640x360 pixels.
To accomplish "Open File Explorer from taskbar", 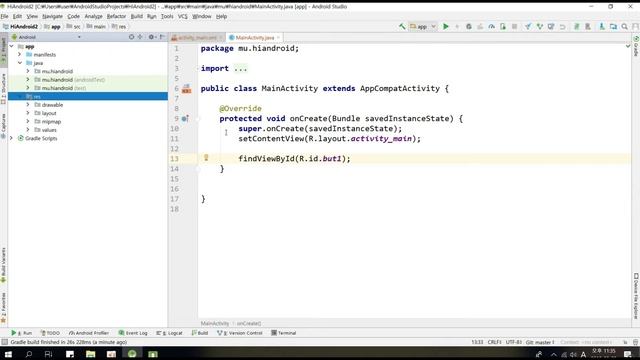I will (x=91, y=354).
